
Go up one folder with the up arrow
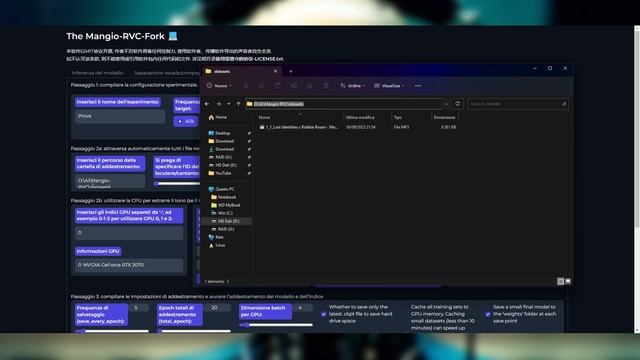coord(238,104)
